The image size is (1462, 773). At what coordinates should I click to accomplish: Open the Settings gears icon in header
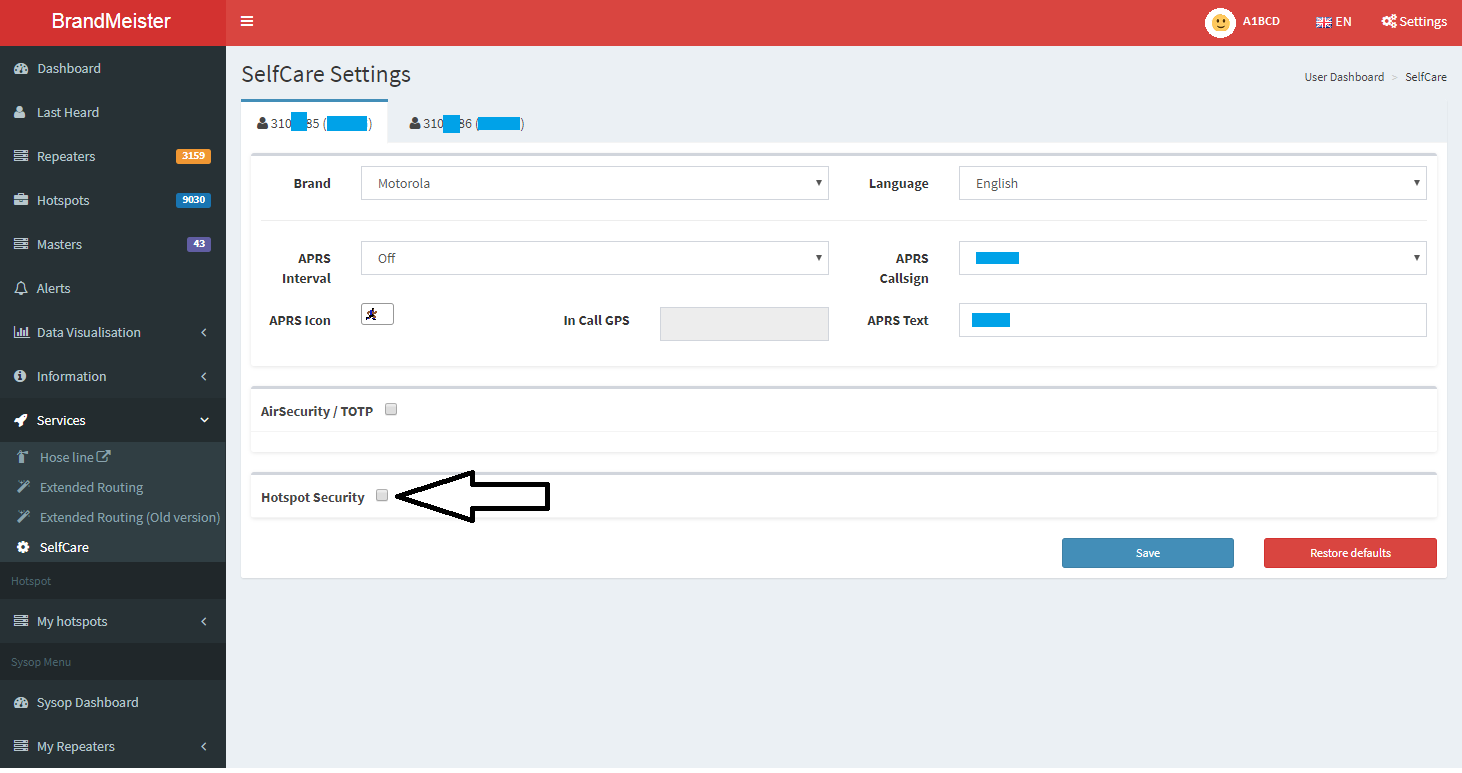1389,22
